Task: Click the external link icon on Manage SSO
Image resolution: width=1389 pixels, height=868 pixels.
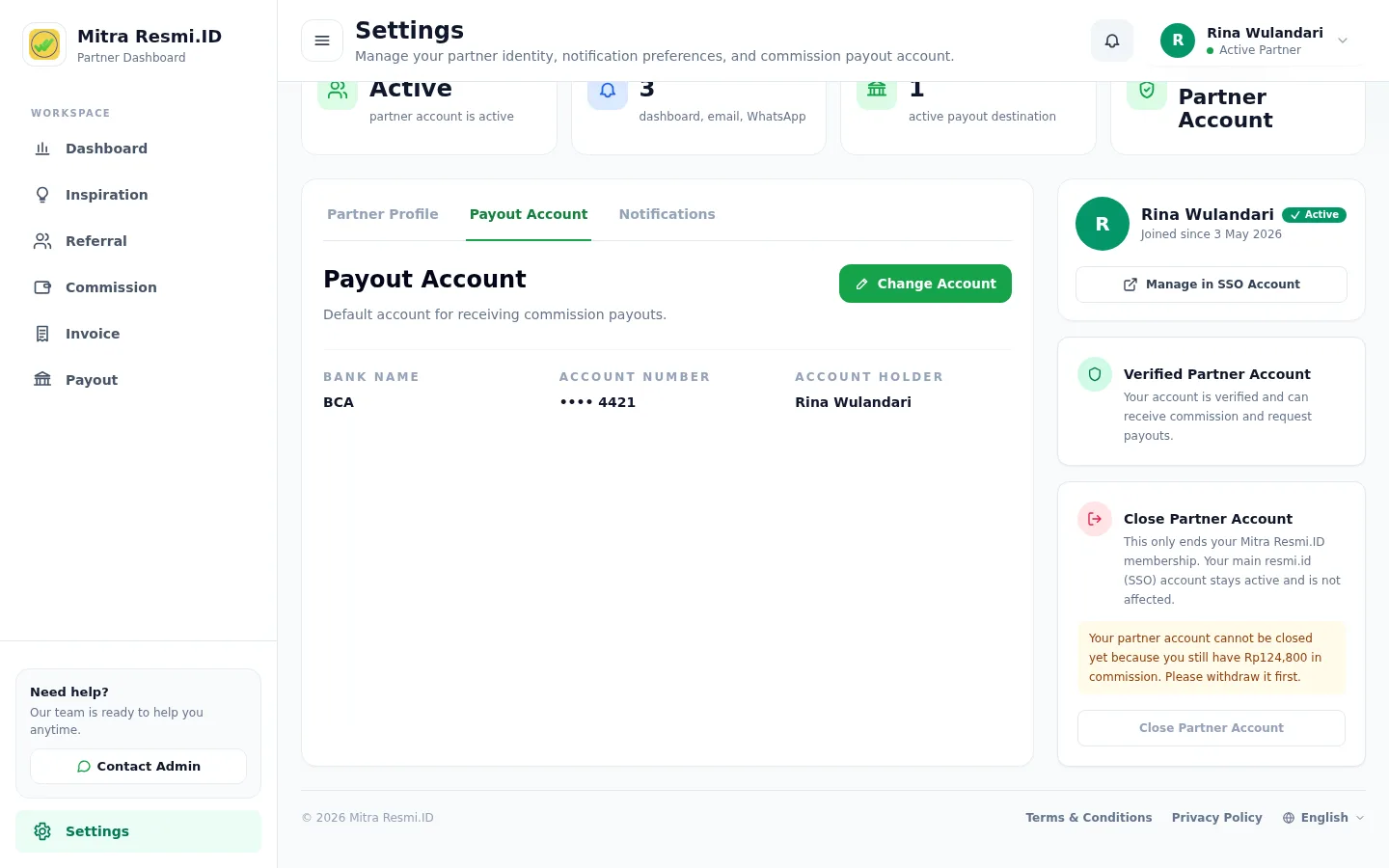Action: (x=1130, y=285)
